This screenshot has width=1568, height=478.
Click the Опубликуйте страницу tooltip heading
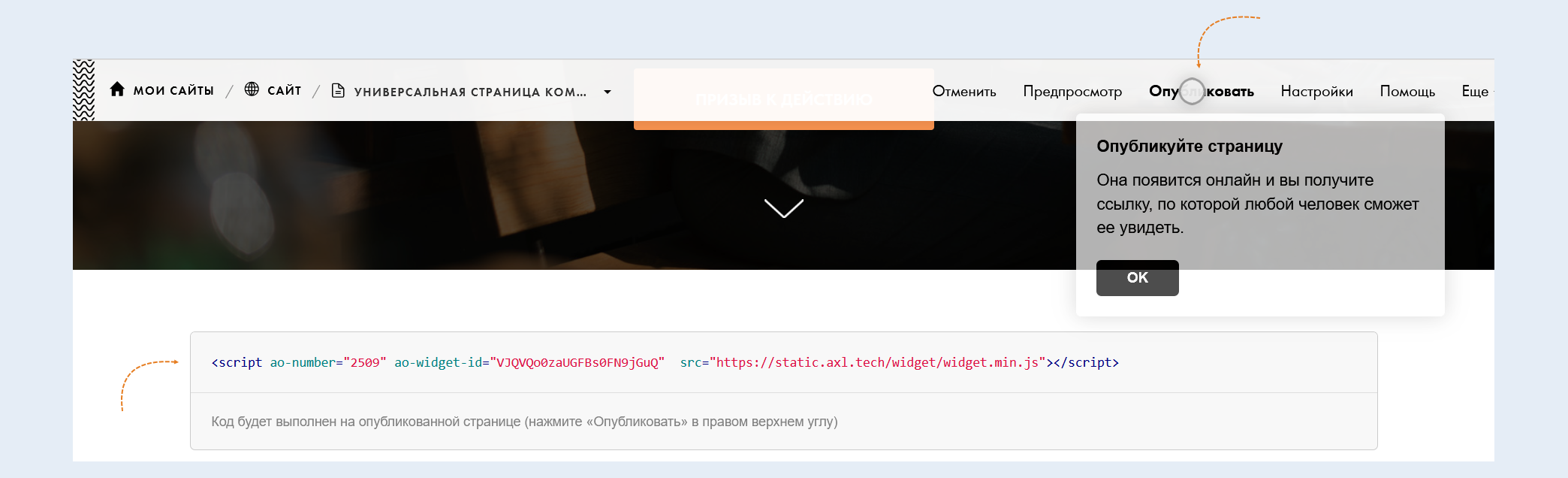click(1190, 146)
